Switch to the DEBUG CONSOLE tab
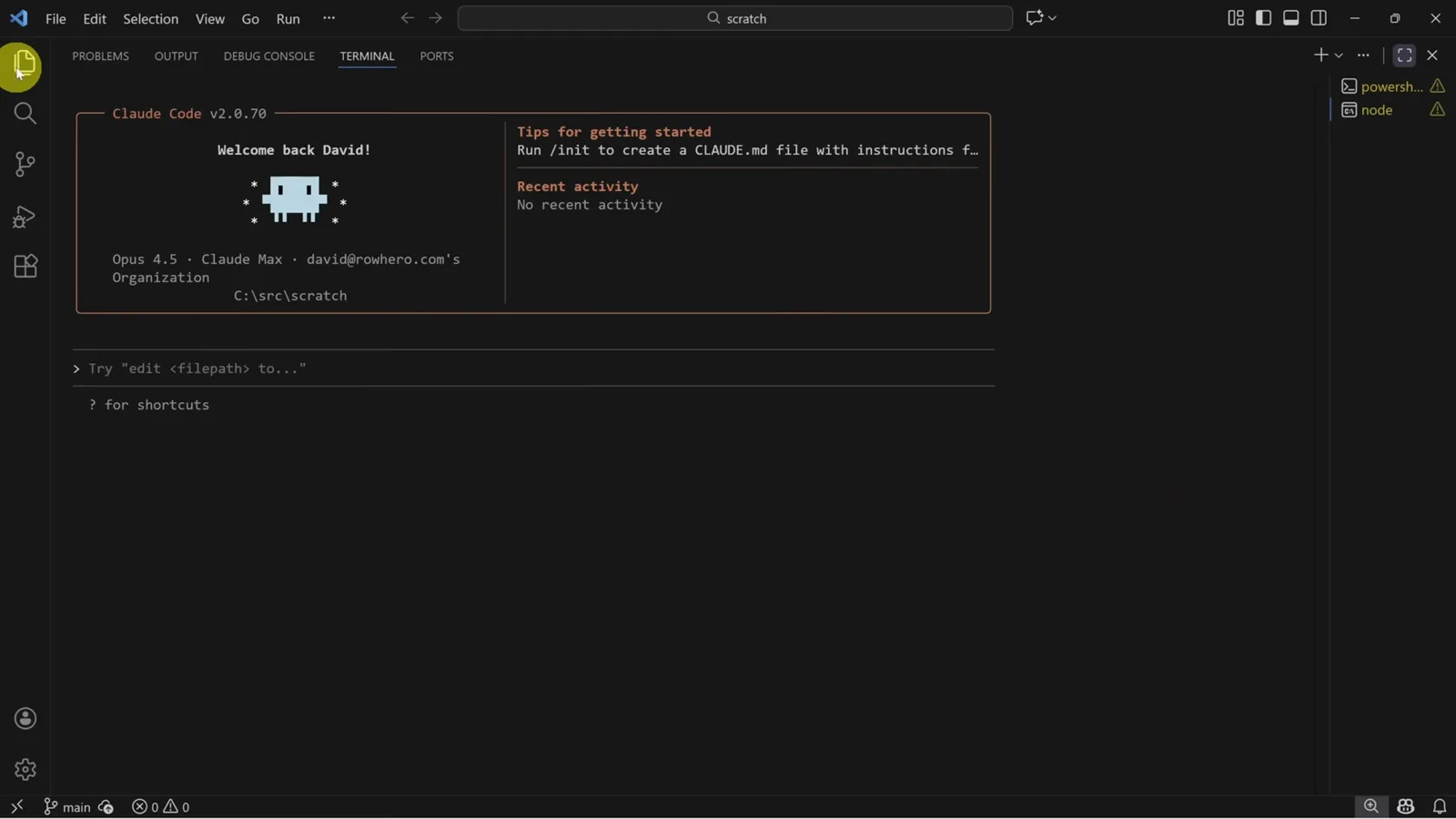 [x=269, y=56]
